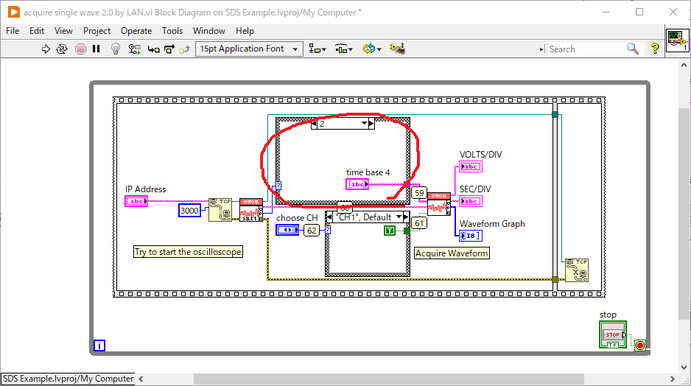The width and height of the screenshot is (691, 386).
Task: Click the TCP Open Connection node
Action: click(x=220, y=210)
